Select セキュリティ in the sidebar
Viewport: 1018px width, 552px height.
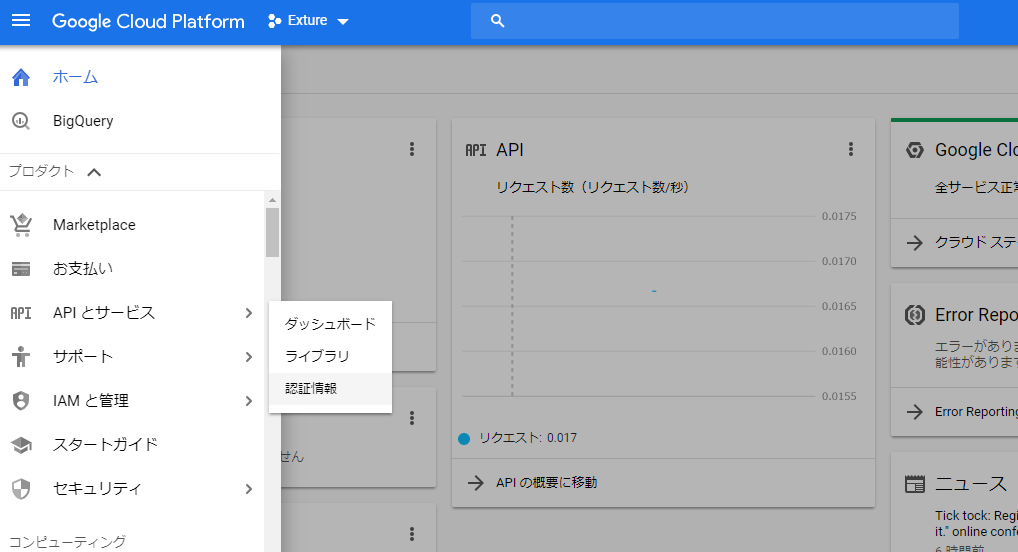[x=97, y=488]
